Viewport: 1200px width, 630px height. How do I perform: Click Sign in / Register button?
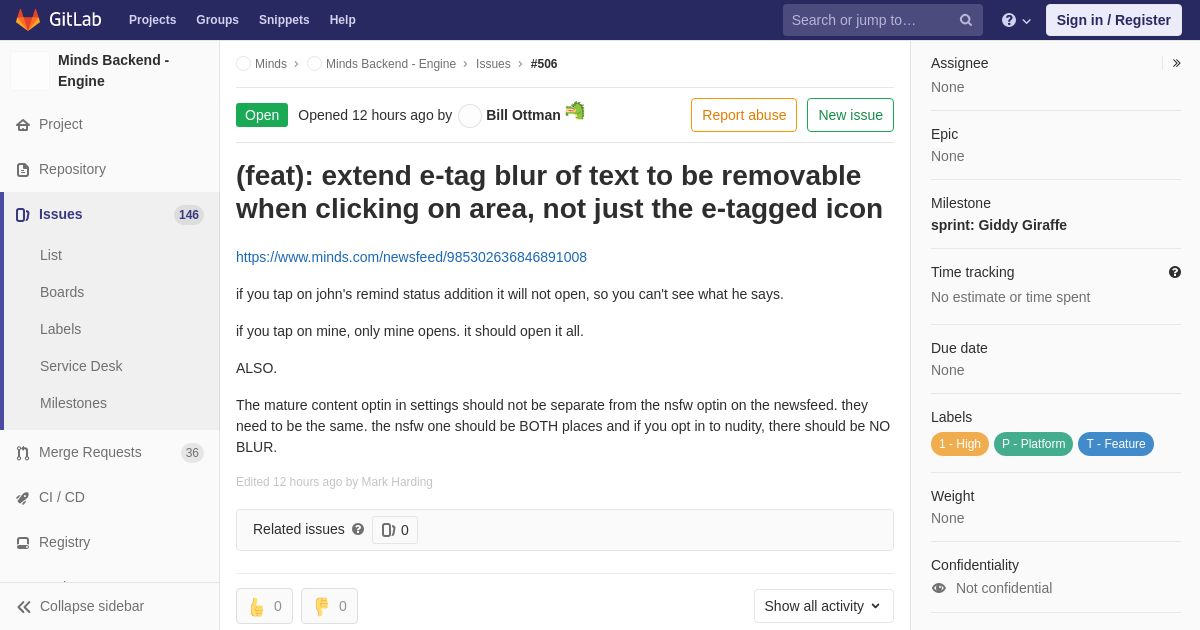(x=1114, y=20)
